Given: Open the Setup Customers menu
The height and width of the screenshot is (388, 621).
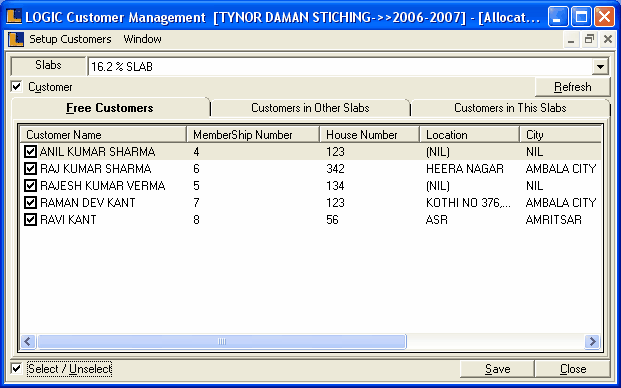Looking at the screenshot, I should coord(70,39).
